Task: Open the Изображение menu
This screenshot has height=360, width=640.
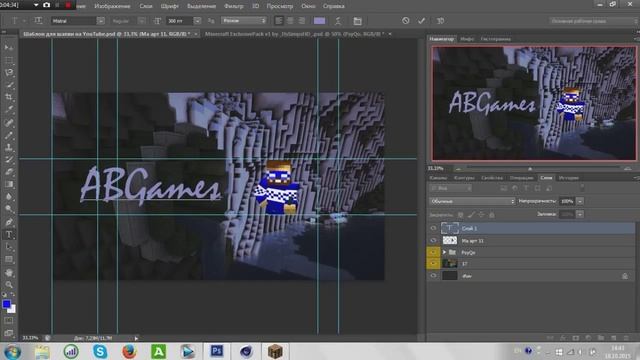Action: [112, 6]
